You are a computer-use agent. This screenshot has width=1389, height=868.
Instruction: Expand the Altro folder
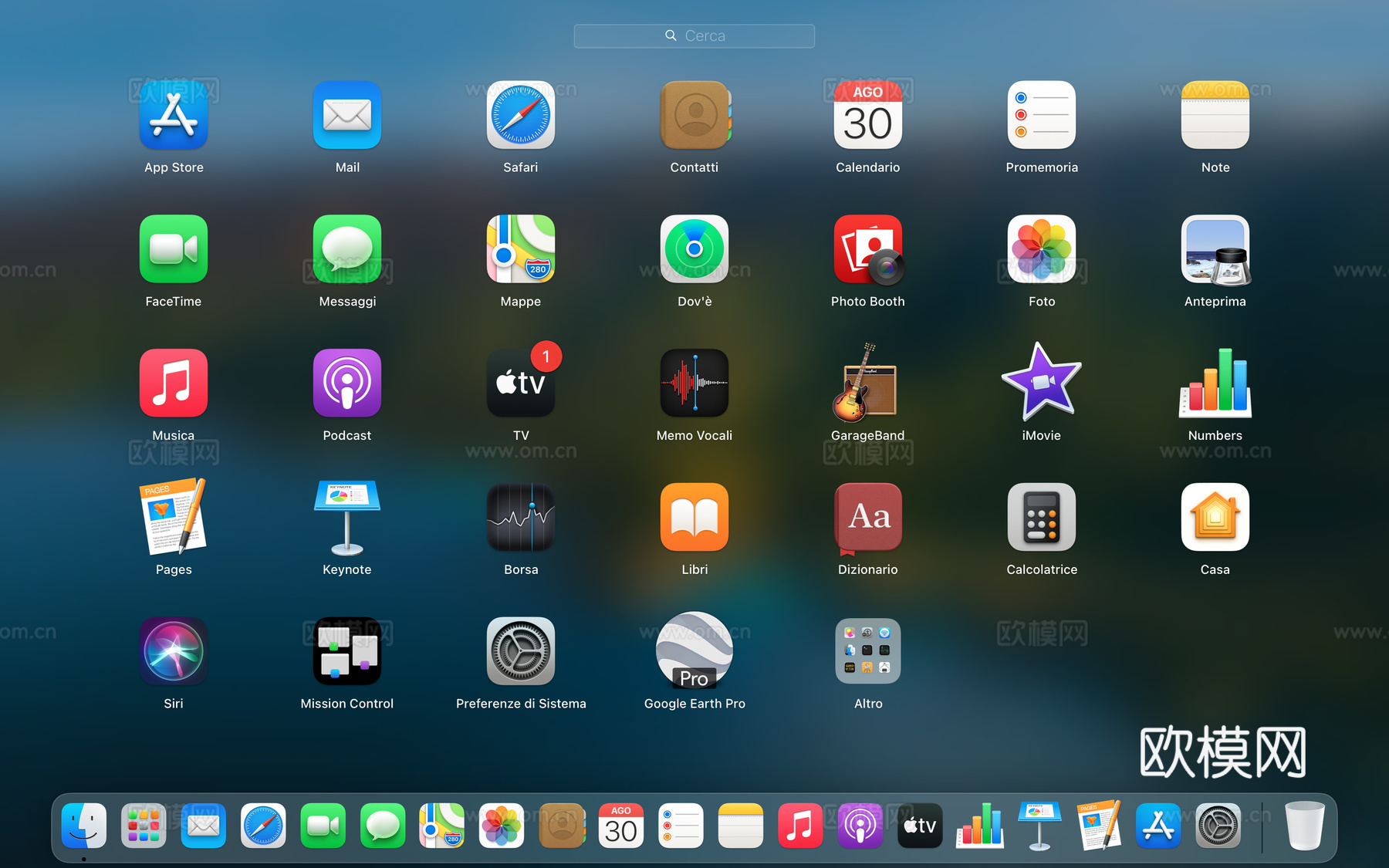click(x=867, y=650)
